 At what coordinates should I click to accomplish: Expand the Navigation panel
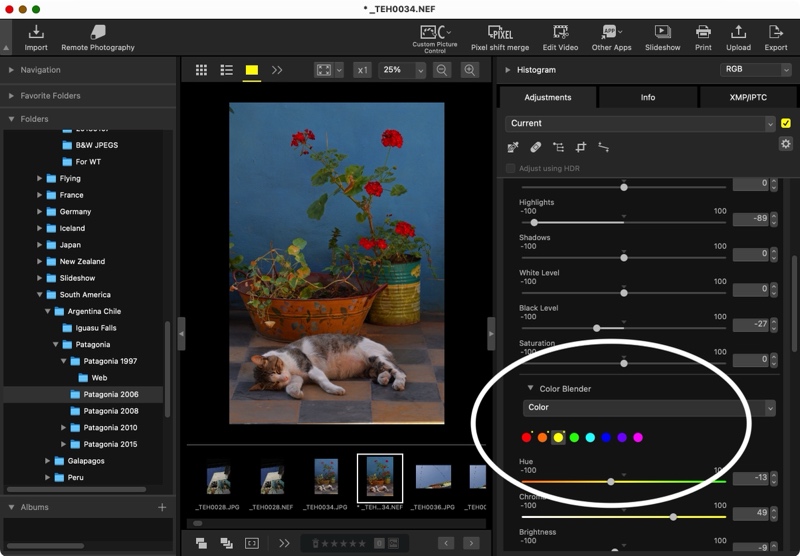[x=11, y=70]
